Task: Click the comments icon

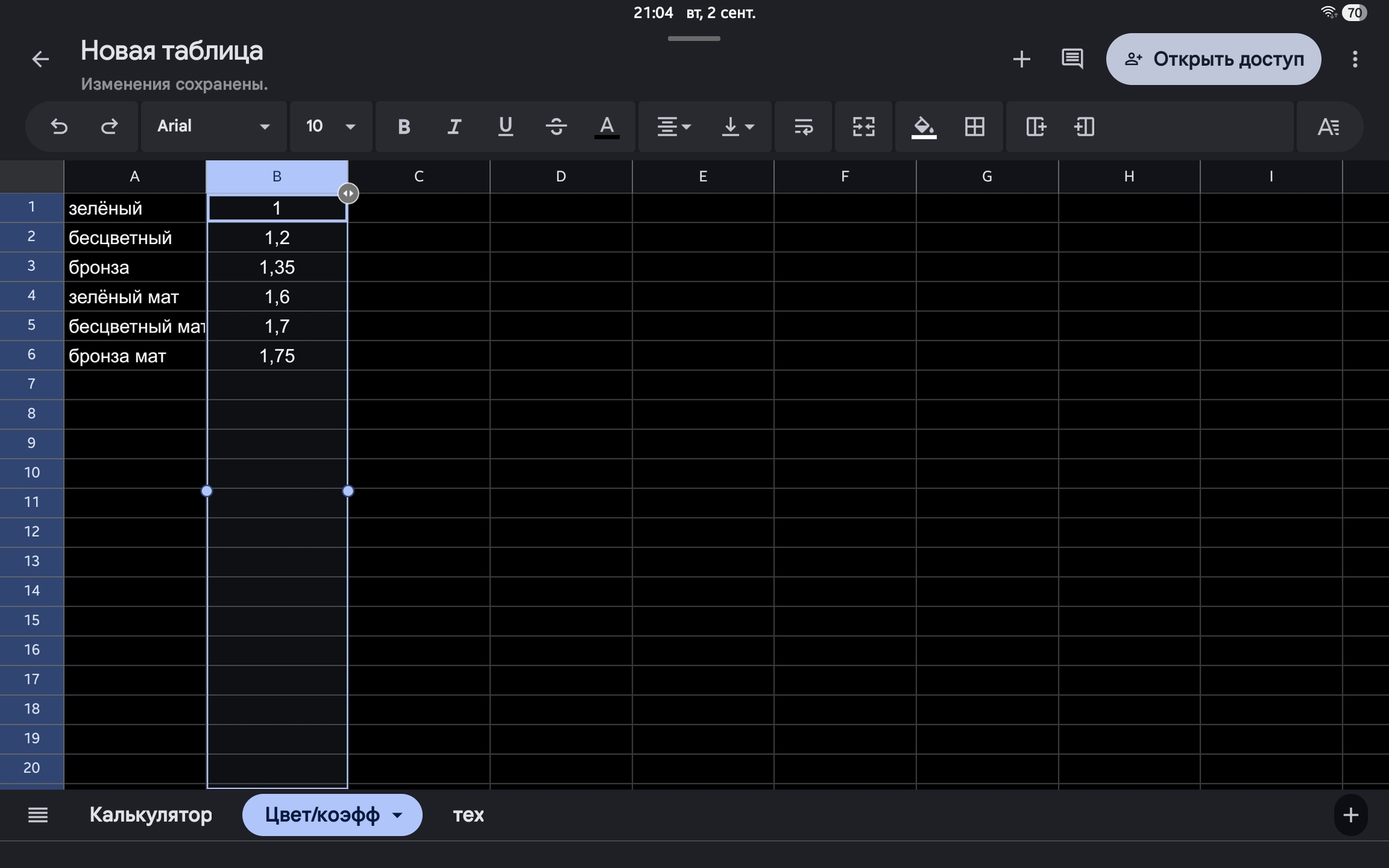Action: point(1072,59)
